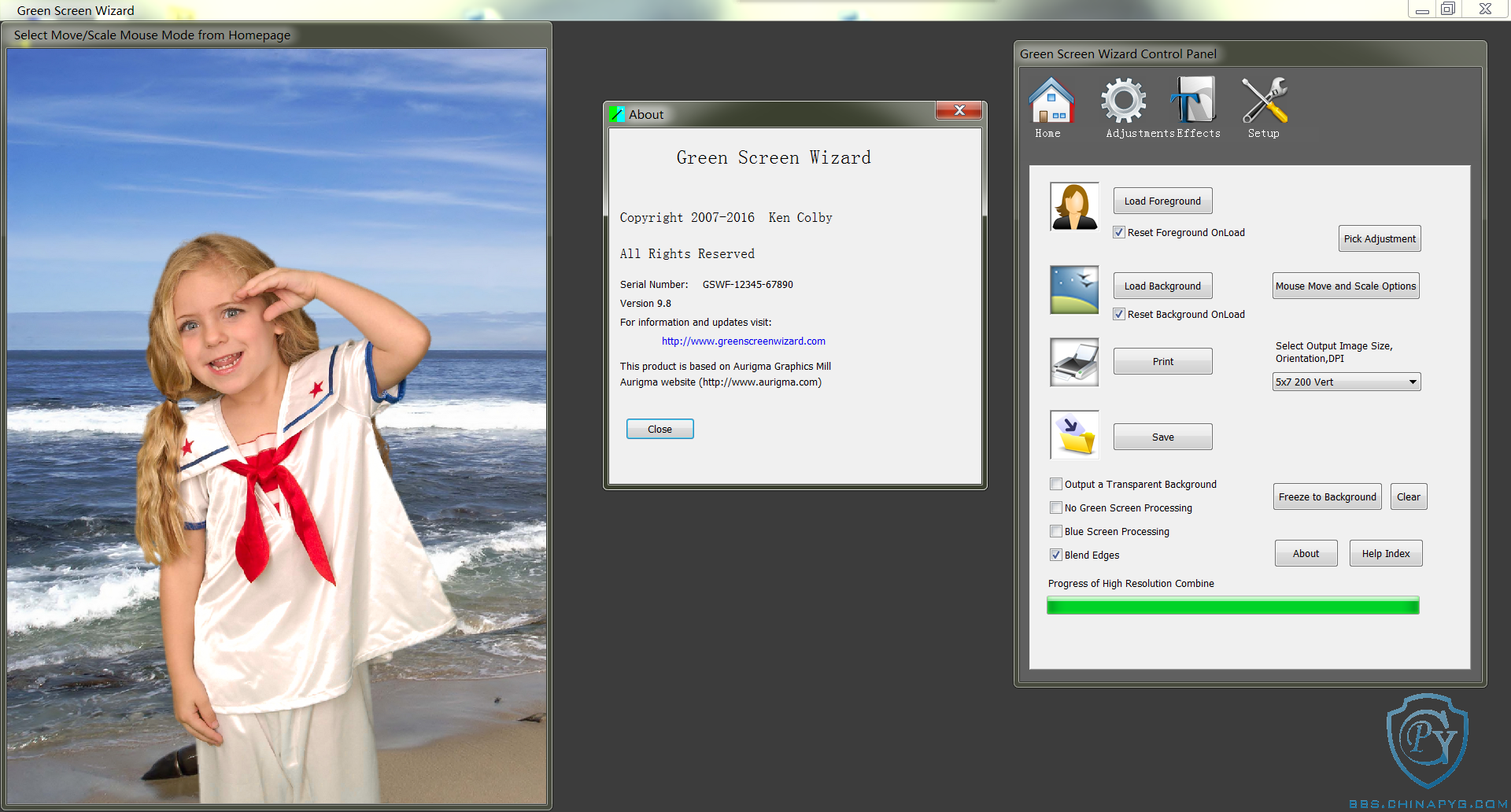Image resolution: width=1511 pixels, height=812 pixels.
Task: Click the About dialog green icon
Action: [x=616, y=115]
